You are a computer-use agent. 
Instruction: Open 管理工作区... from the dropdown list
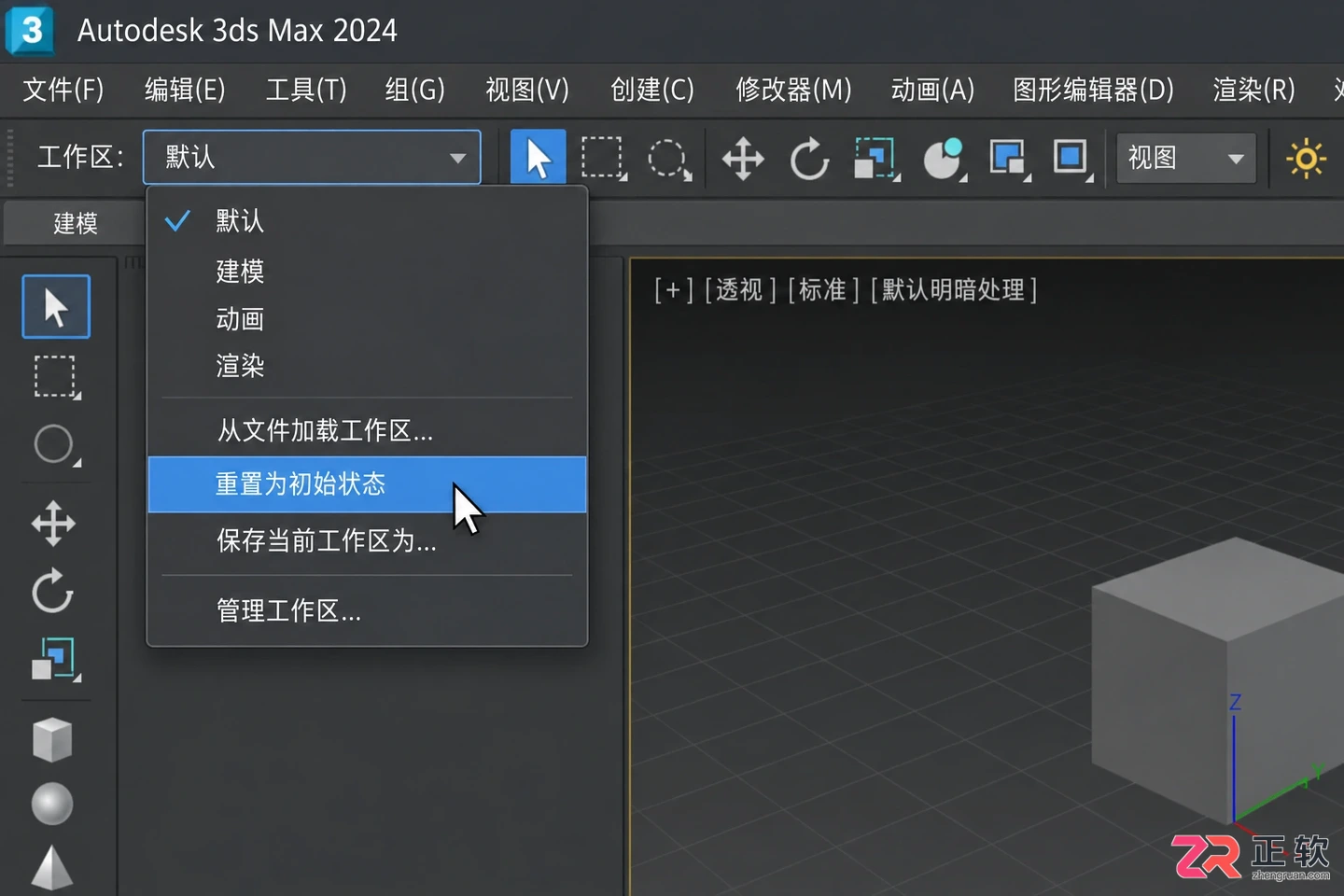(367, 611)
